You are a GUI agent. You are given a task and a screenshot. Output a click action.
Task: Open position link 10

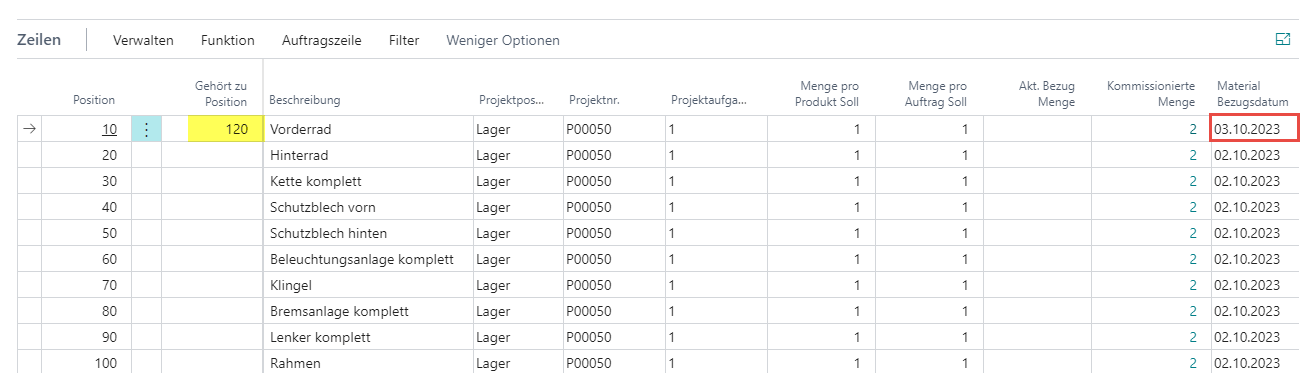tap(109, 129)
